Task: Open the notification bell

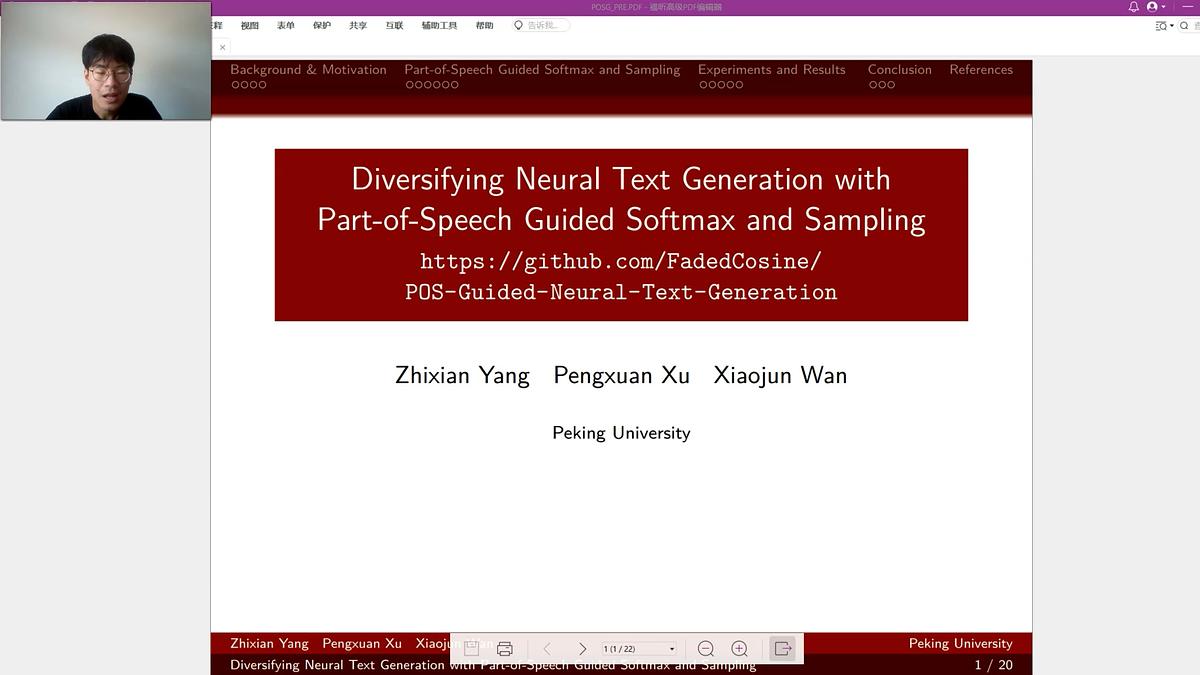Action: pos(1133,7)
